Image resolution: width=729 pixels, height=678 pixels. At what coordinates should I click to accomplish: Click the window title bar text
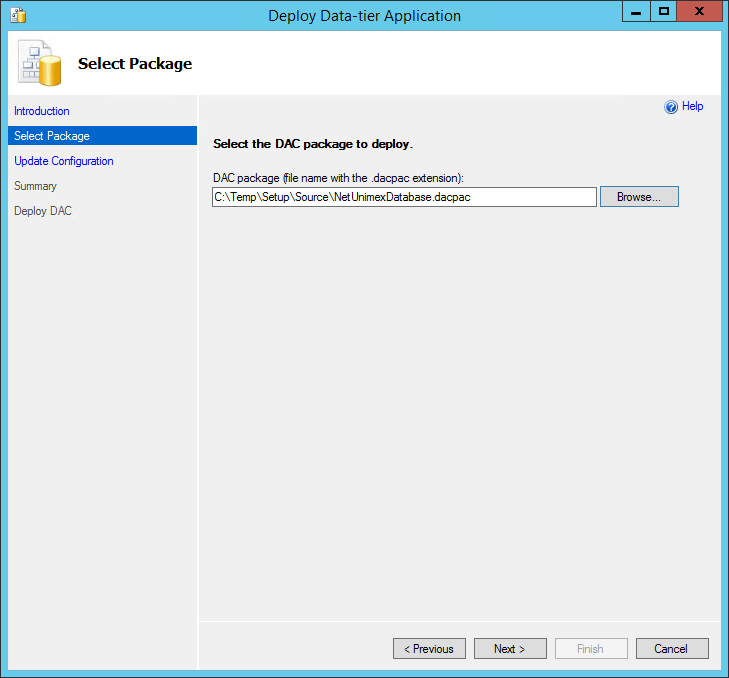(x=364, y=15)
